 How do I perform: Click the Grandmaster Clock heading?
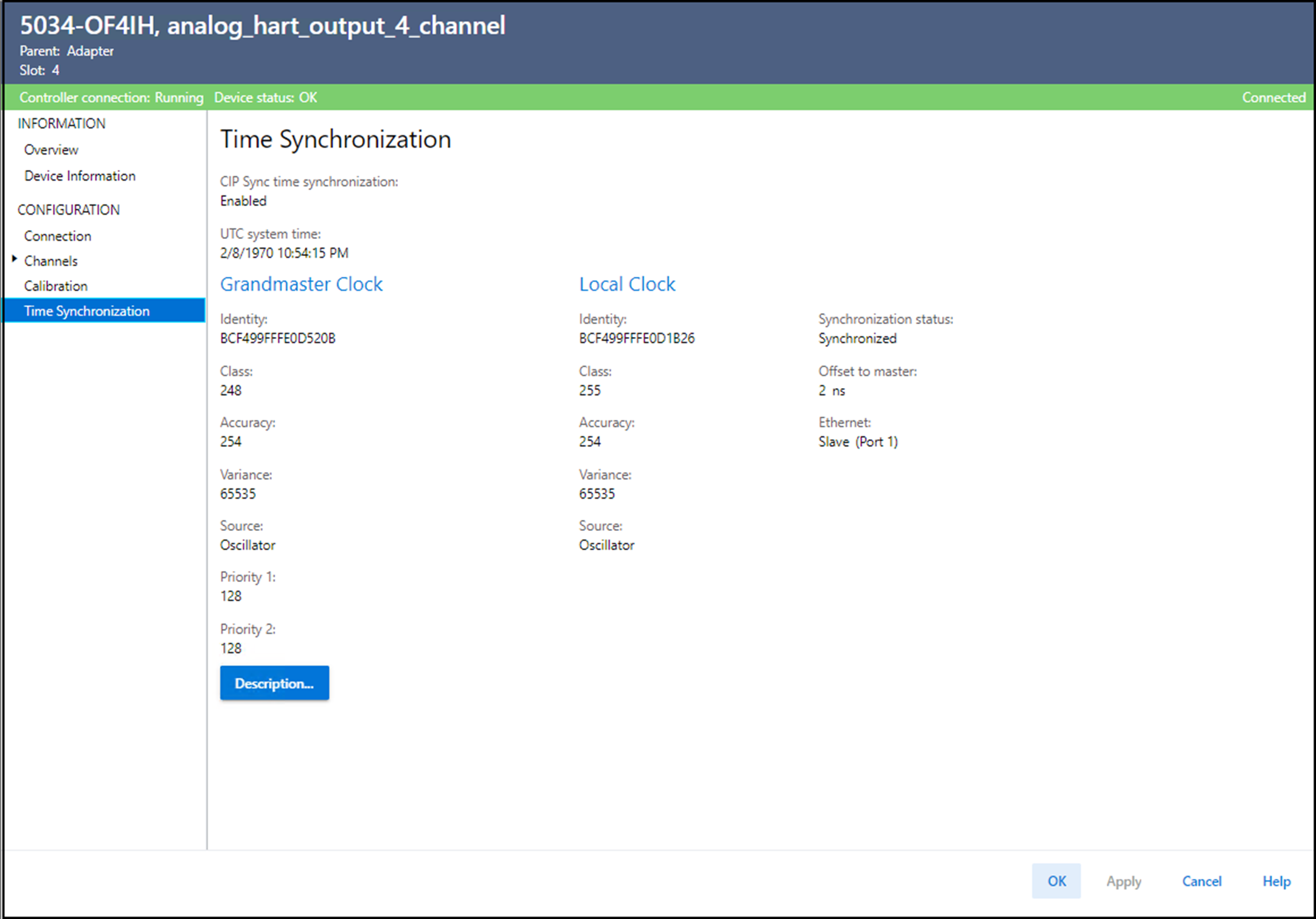301,284
